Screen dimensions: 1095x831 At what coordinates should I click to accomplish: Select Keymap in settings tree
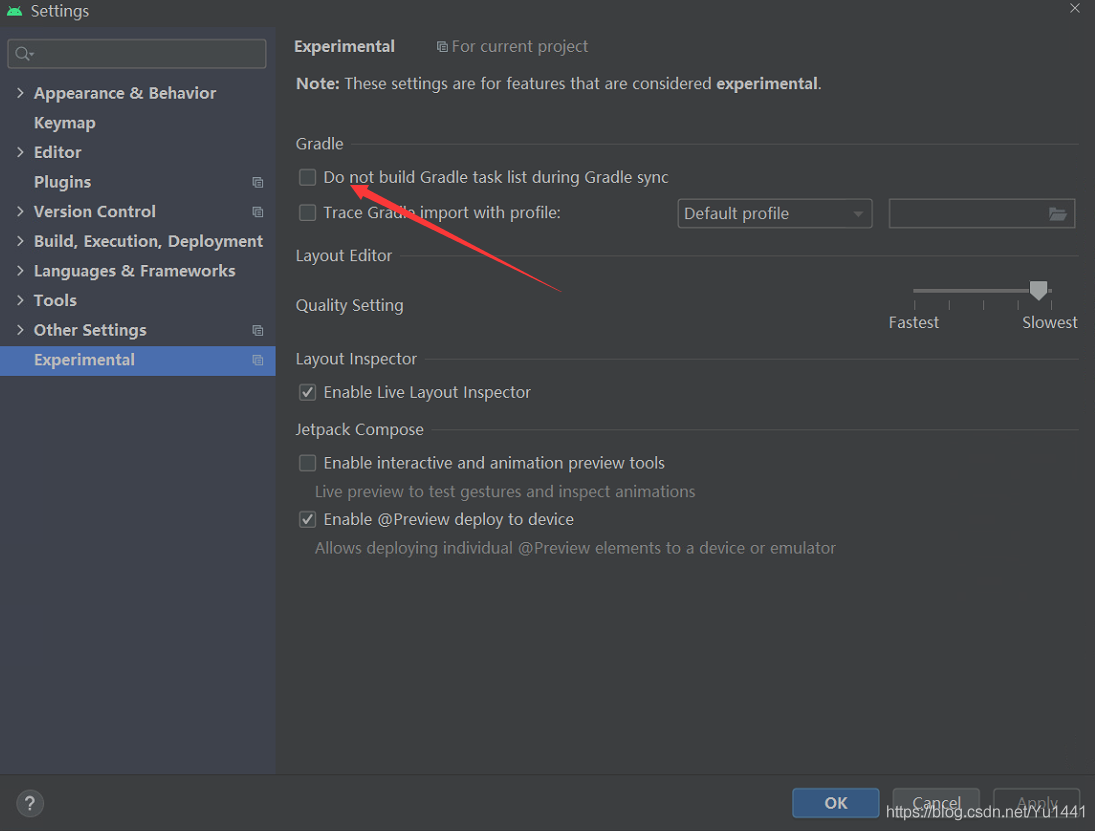[64, 123]
